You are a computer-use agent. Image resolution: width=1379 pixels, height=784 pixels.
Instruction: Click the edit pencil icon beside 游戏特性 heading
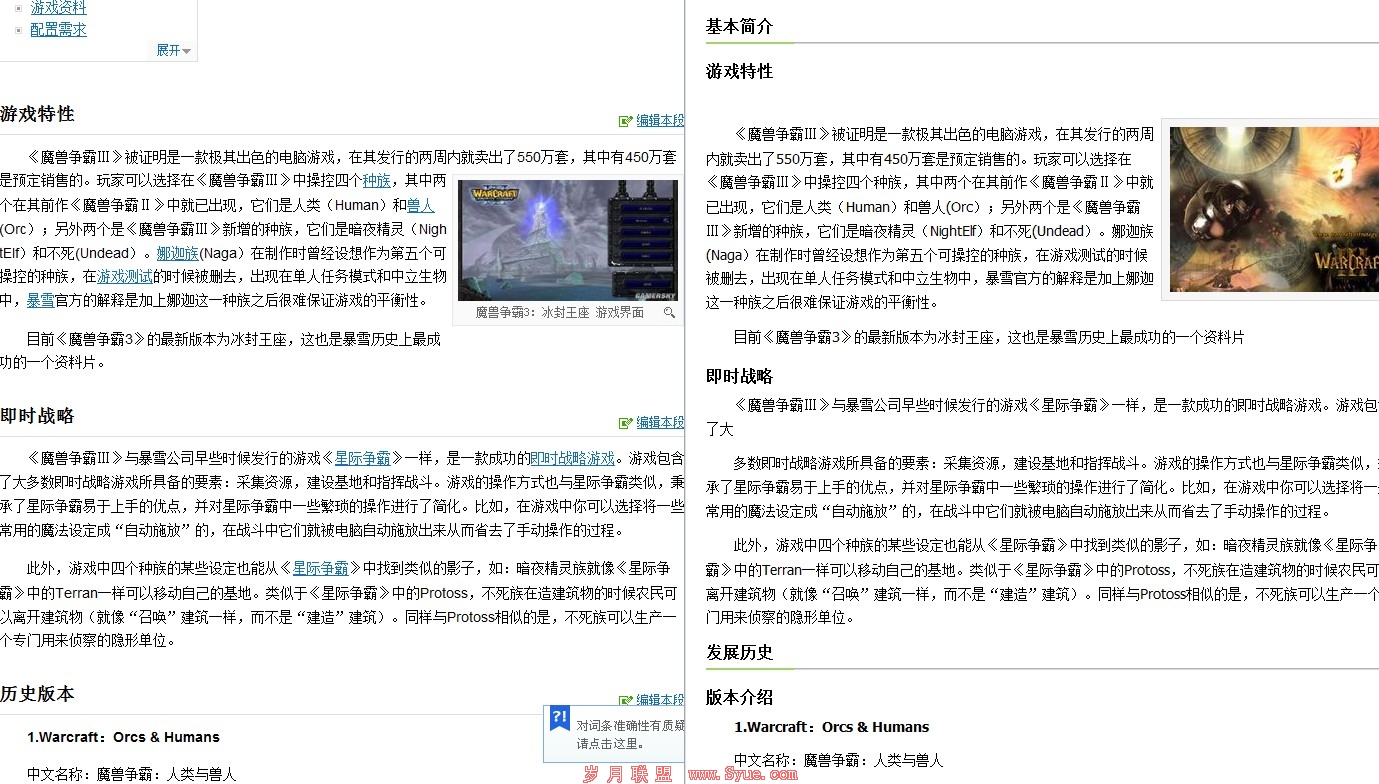(x=626, y=121)
